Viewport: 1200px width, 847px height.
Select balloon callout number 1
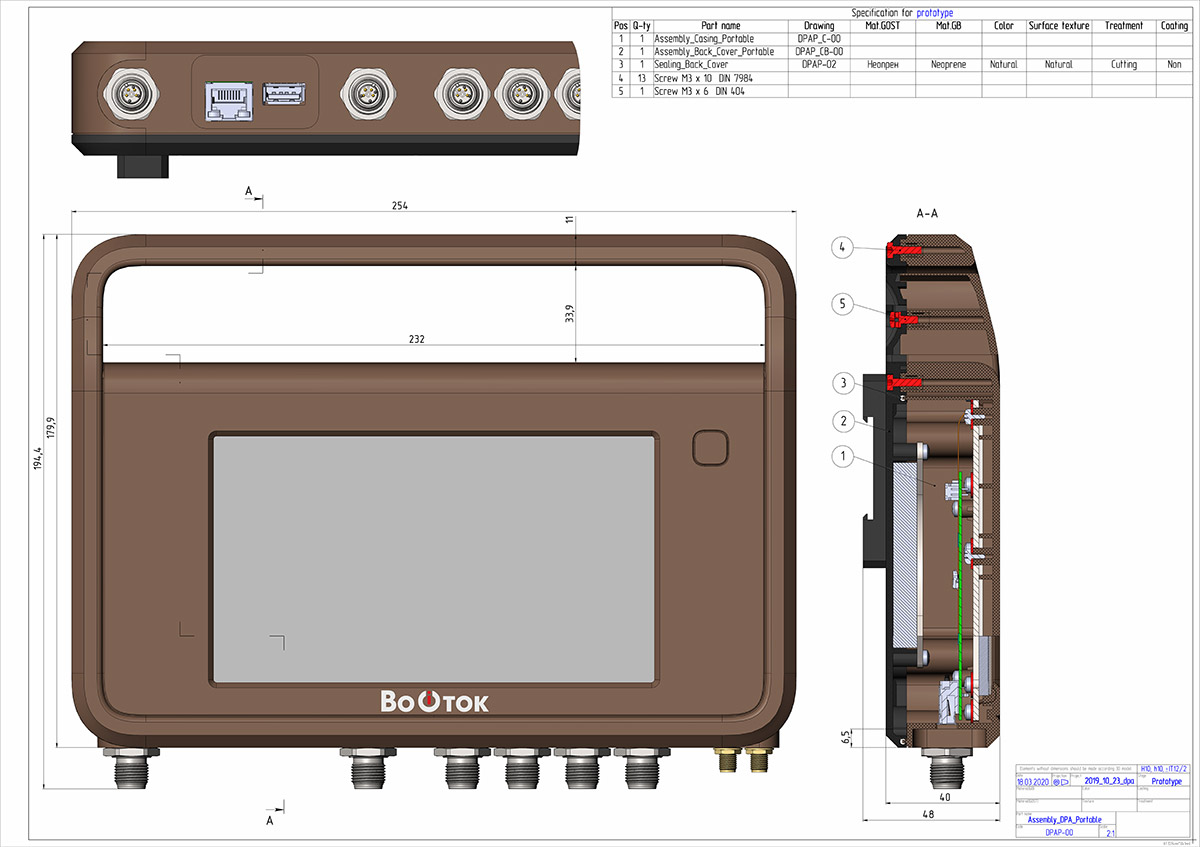point(842,456)
